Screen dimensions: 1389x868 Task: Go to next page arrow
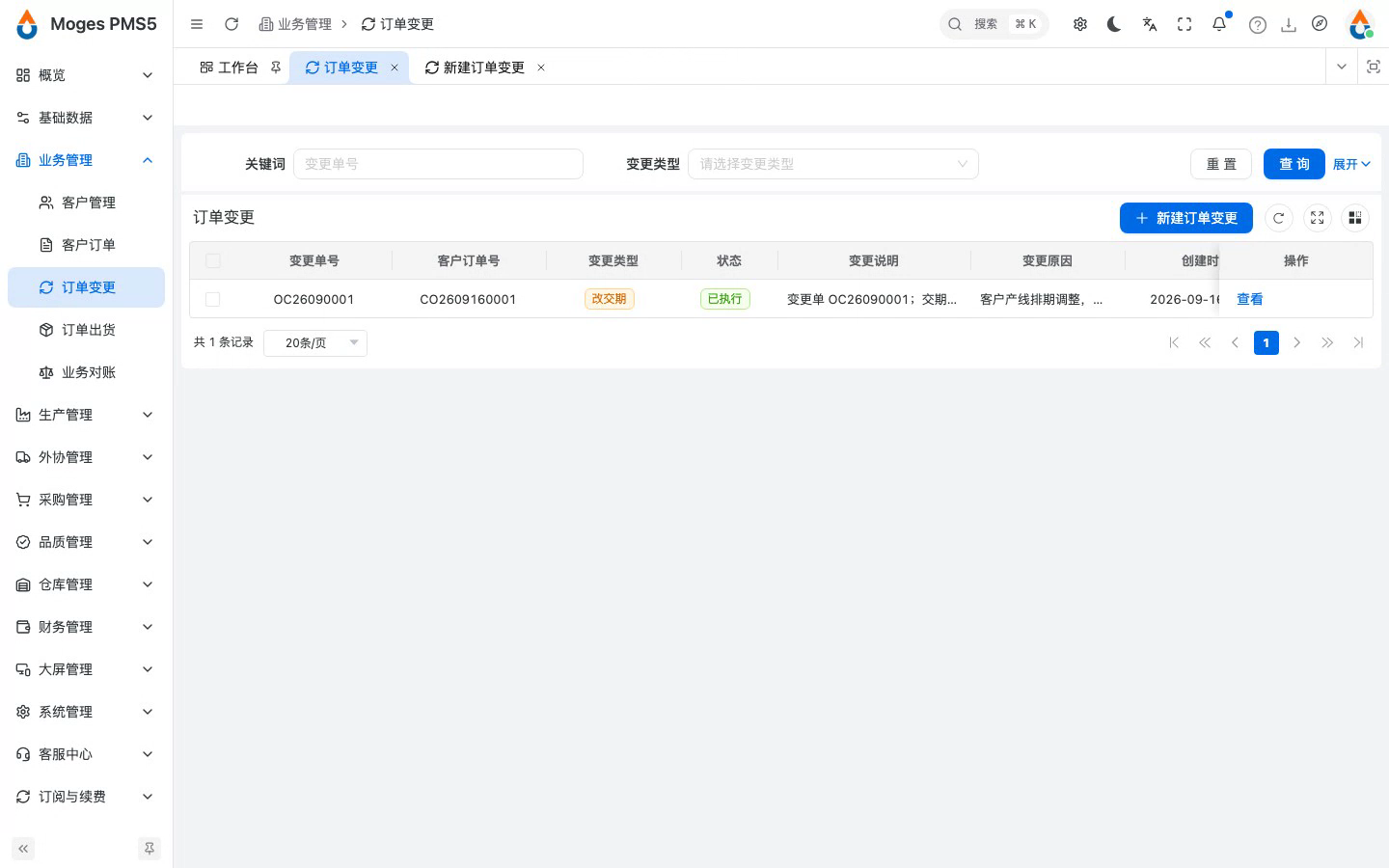tap(1297, 342)
